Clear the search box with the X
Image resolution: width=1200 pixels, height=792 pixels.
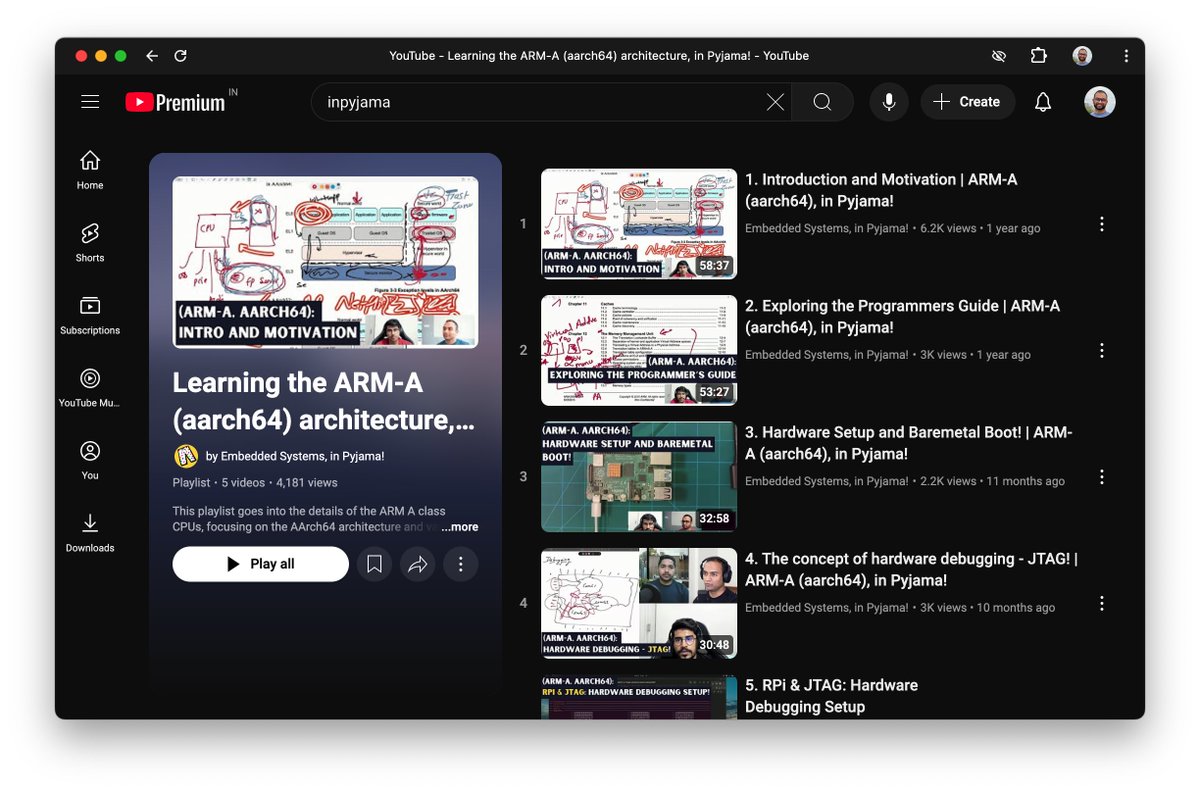775,101
